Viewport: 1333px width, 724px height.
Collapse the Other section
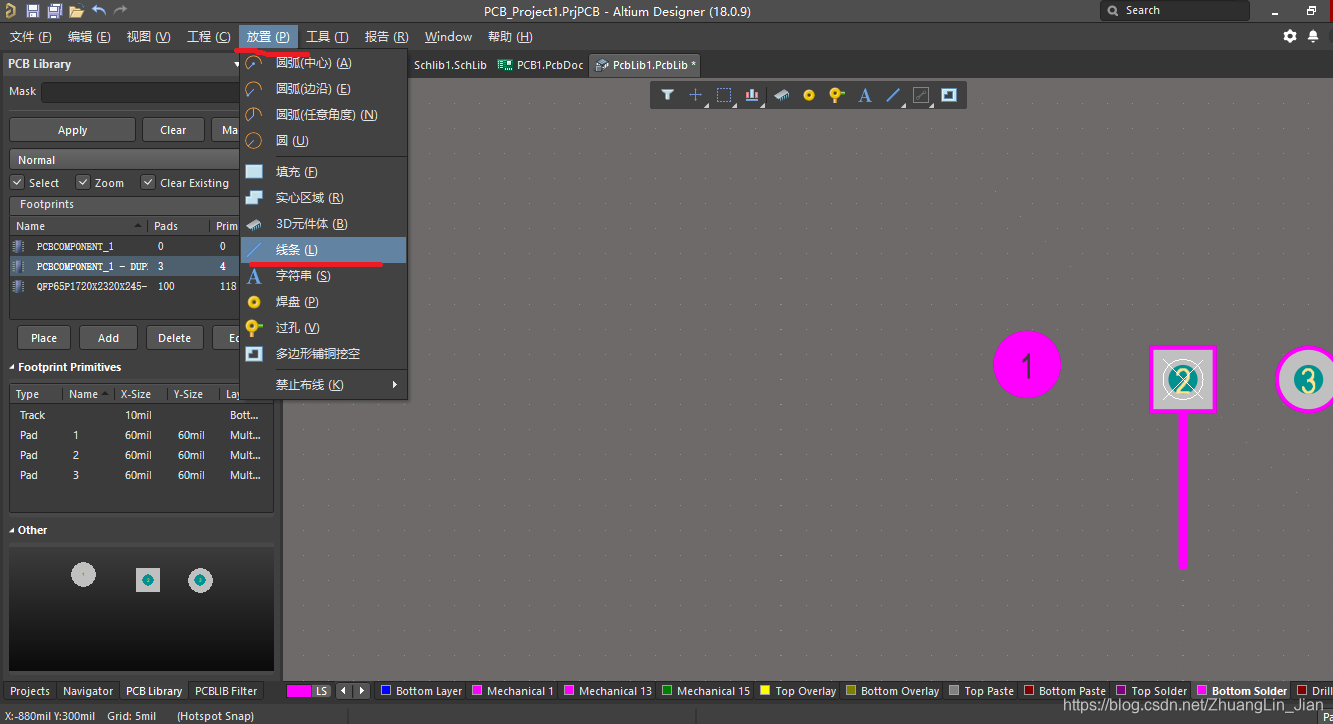(13, 530)
